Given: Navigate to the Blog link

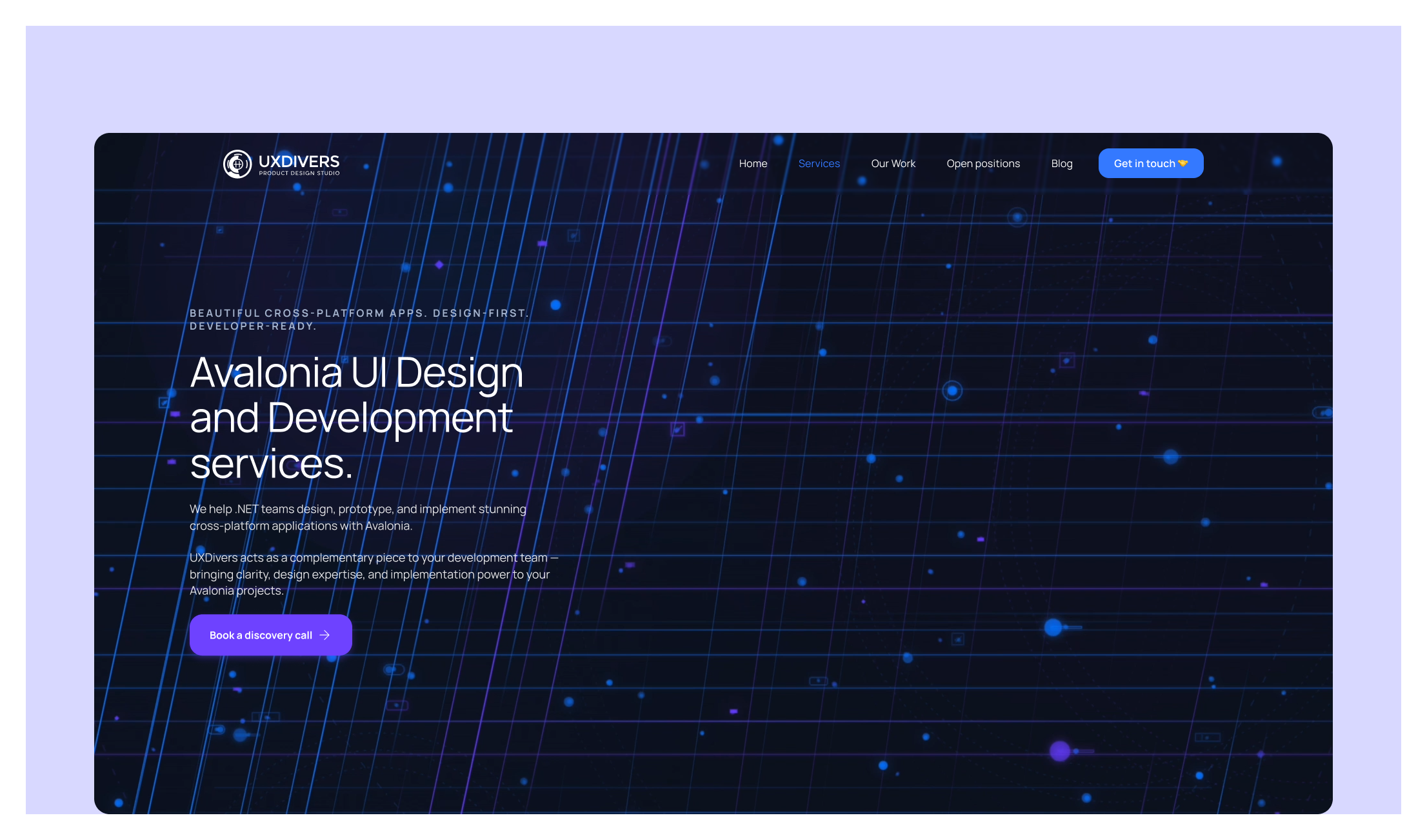Looking at the screenshot, I should [x=1061, y=163].
